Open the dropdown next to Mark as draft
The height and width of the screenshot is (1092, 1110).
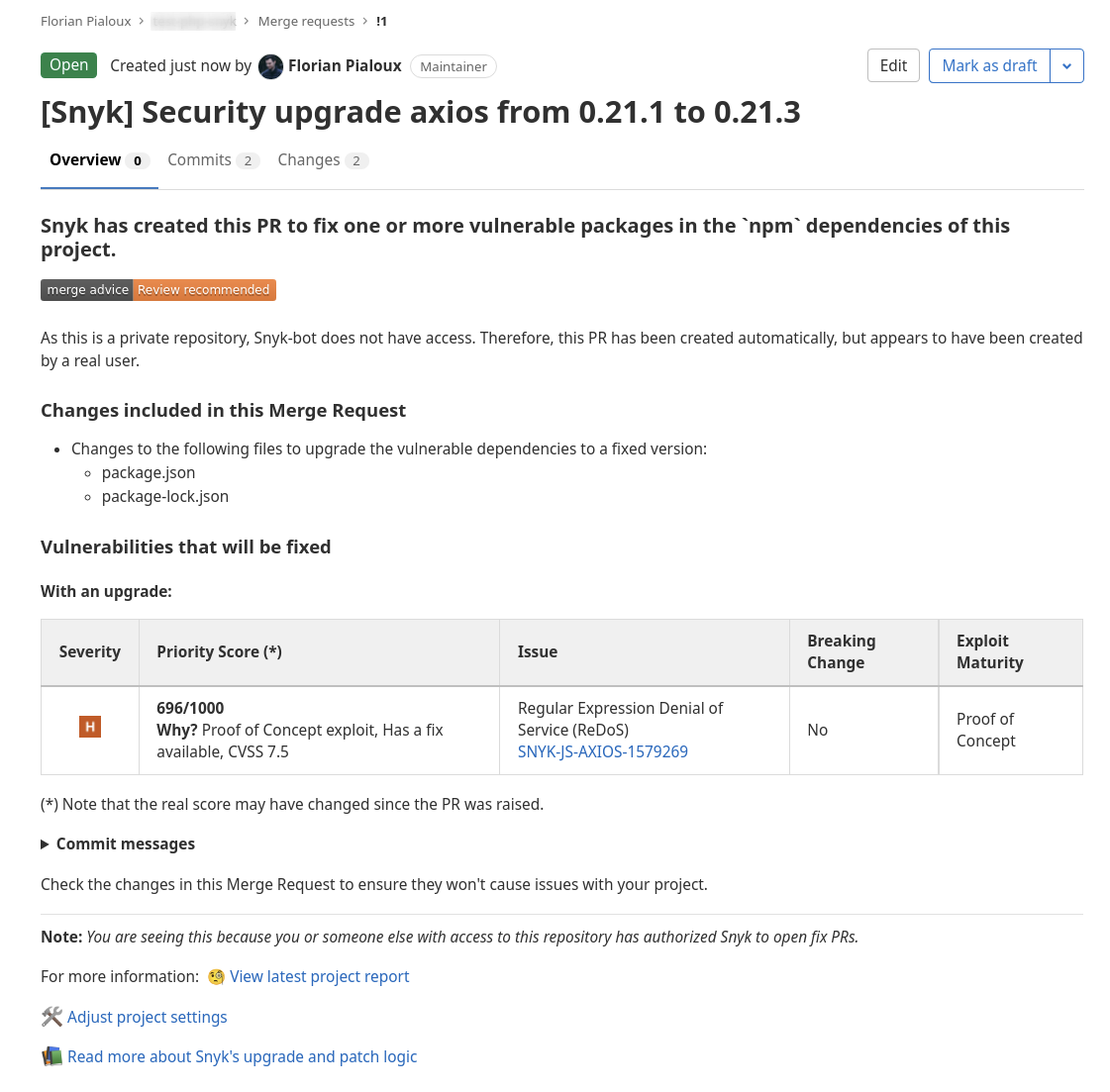coord(1066,65)
